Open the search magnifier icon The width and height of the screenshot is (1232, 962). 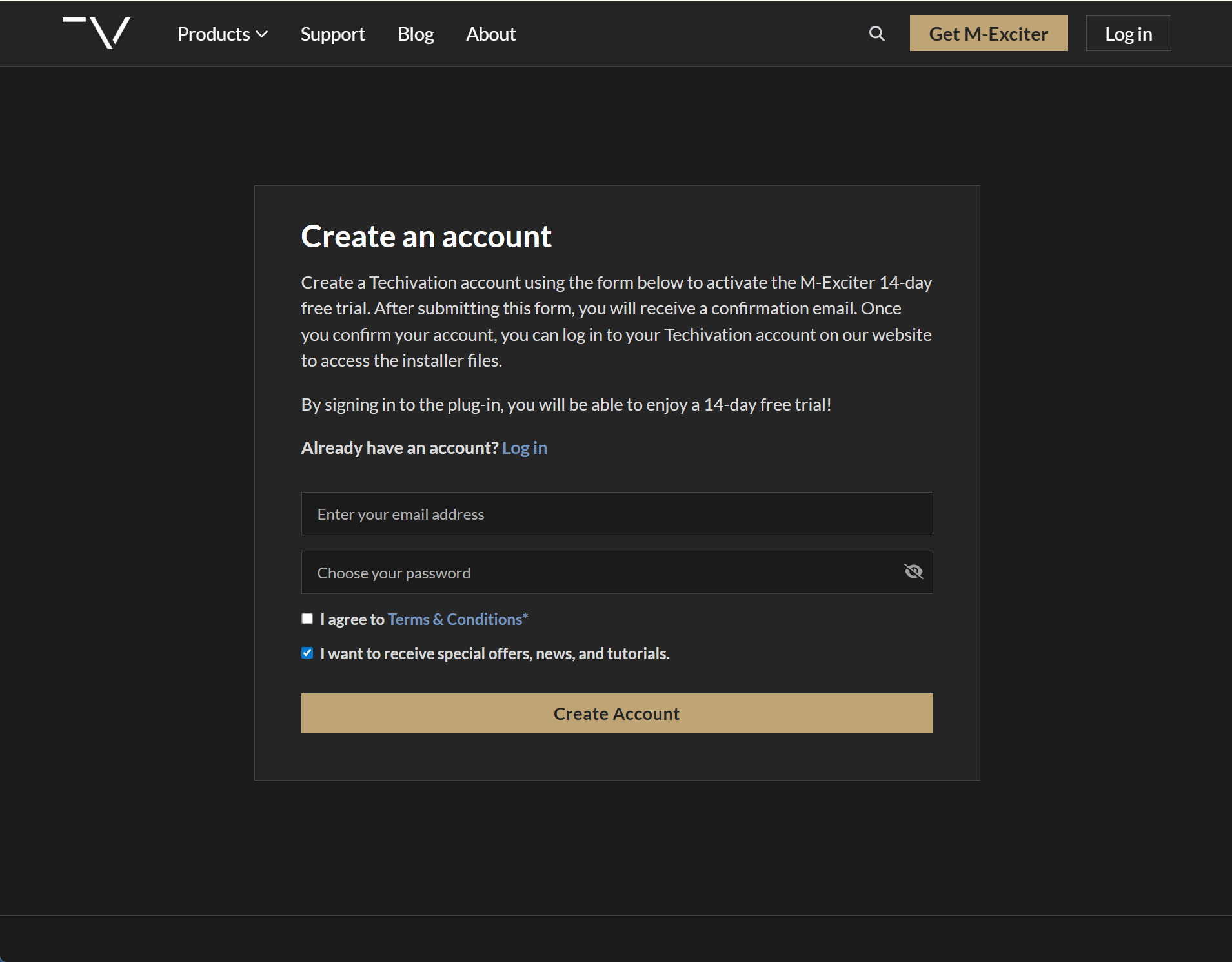[x=876, y=34]
